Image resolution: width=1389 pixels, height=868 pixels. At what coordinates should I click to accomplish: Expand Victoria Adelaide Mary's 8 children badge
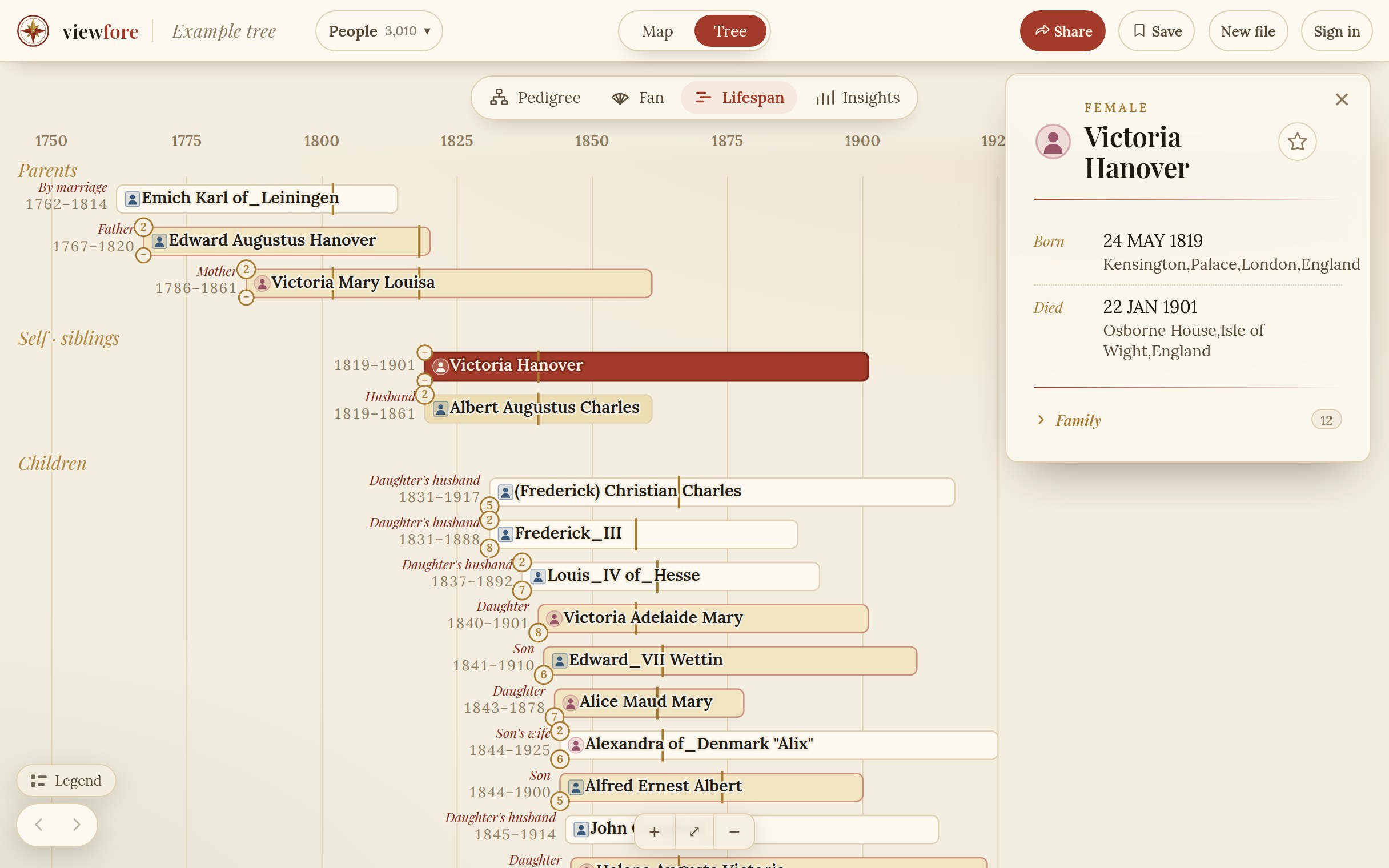[538, 632]
